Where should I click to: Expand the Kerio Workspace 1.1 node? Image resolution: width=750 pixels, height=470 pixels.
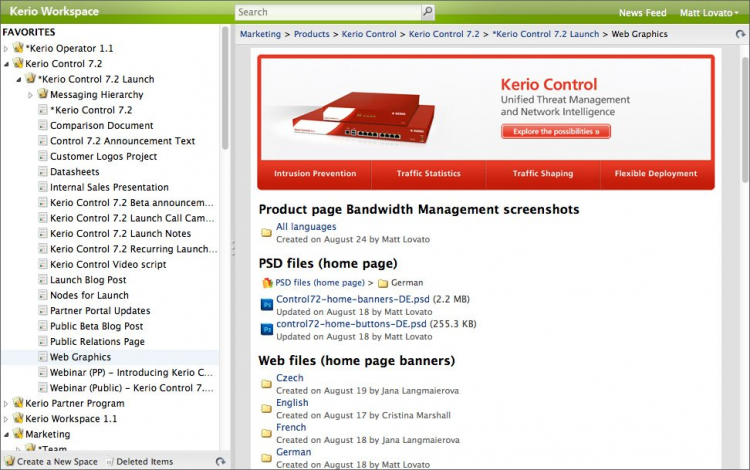(x=6, y=419)
